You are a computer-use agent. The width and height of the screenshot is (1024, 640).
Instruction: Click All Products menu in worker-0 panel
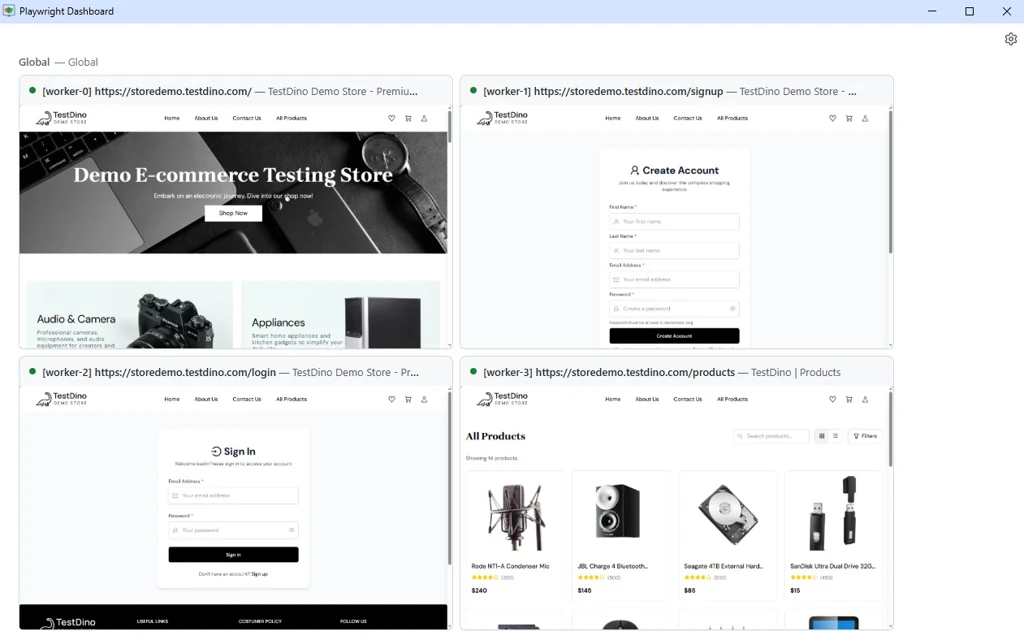[291, 119]
